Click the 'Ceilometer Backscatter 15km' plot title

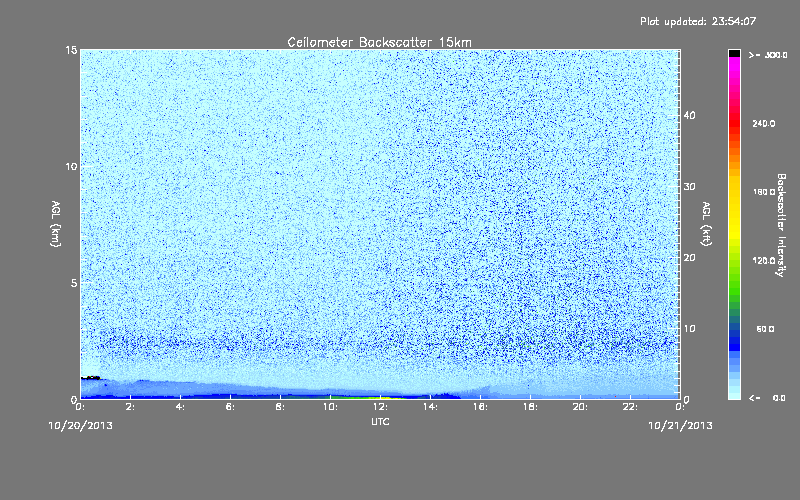(x=379, y=42)
